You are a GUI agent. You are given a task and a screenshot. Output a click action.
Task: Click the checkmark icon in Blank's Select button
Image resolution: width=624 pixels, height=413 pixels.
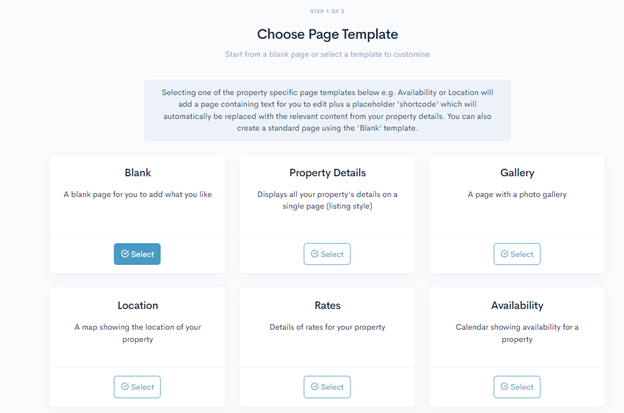[125, 254]
